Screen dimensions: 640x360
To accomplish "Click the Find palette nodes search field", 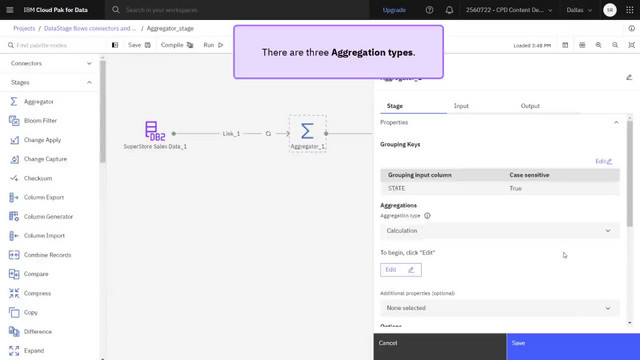I will click(53, 45).
